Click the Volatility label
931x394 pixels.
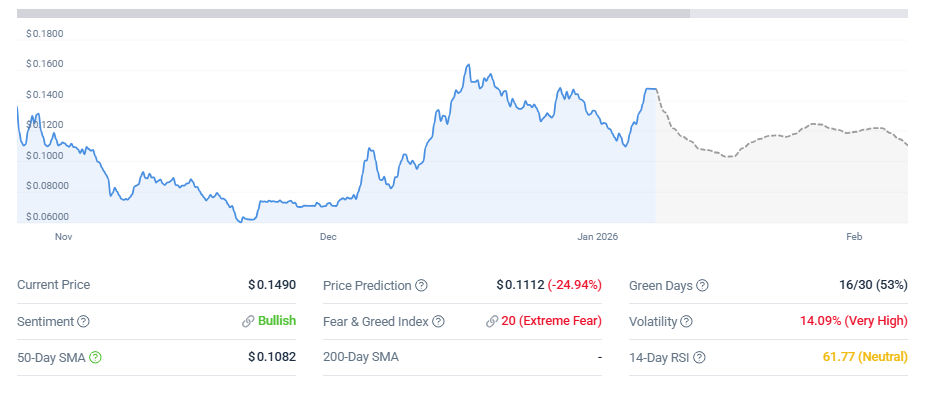click(653, 322)
